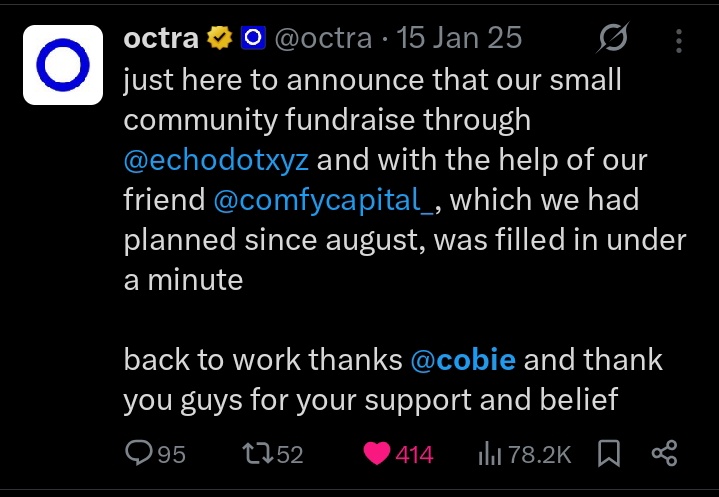Viewport: 719px width, 497px height.
Task: Click the blue square affiliate badge
Action: pyautogui.click(x=252, y=39)
